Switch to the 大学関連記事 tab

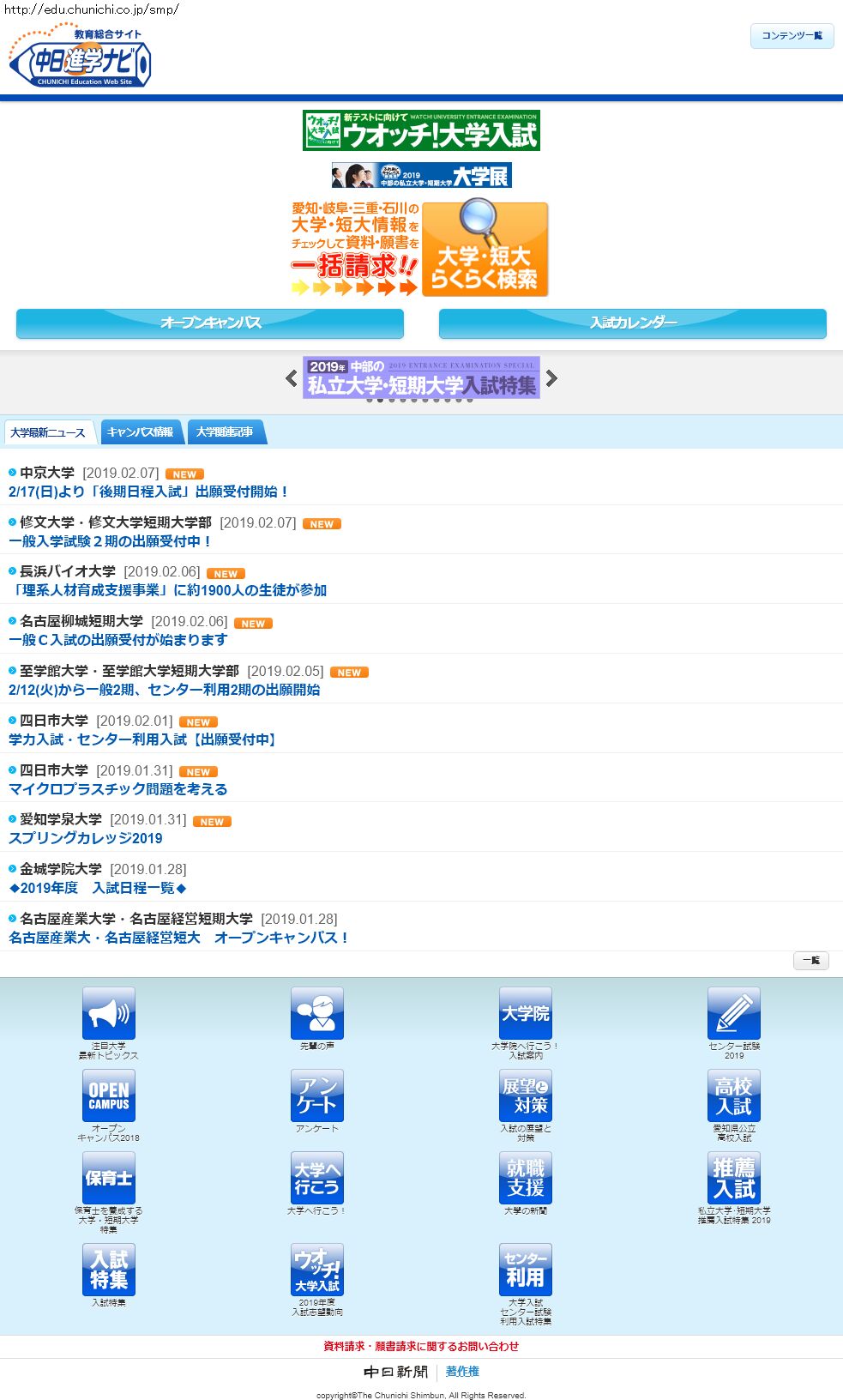[x=225, y=432]
